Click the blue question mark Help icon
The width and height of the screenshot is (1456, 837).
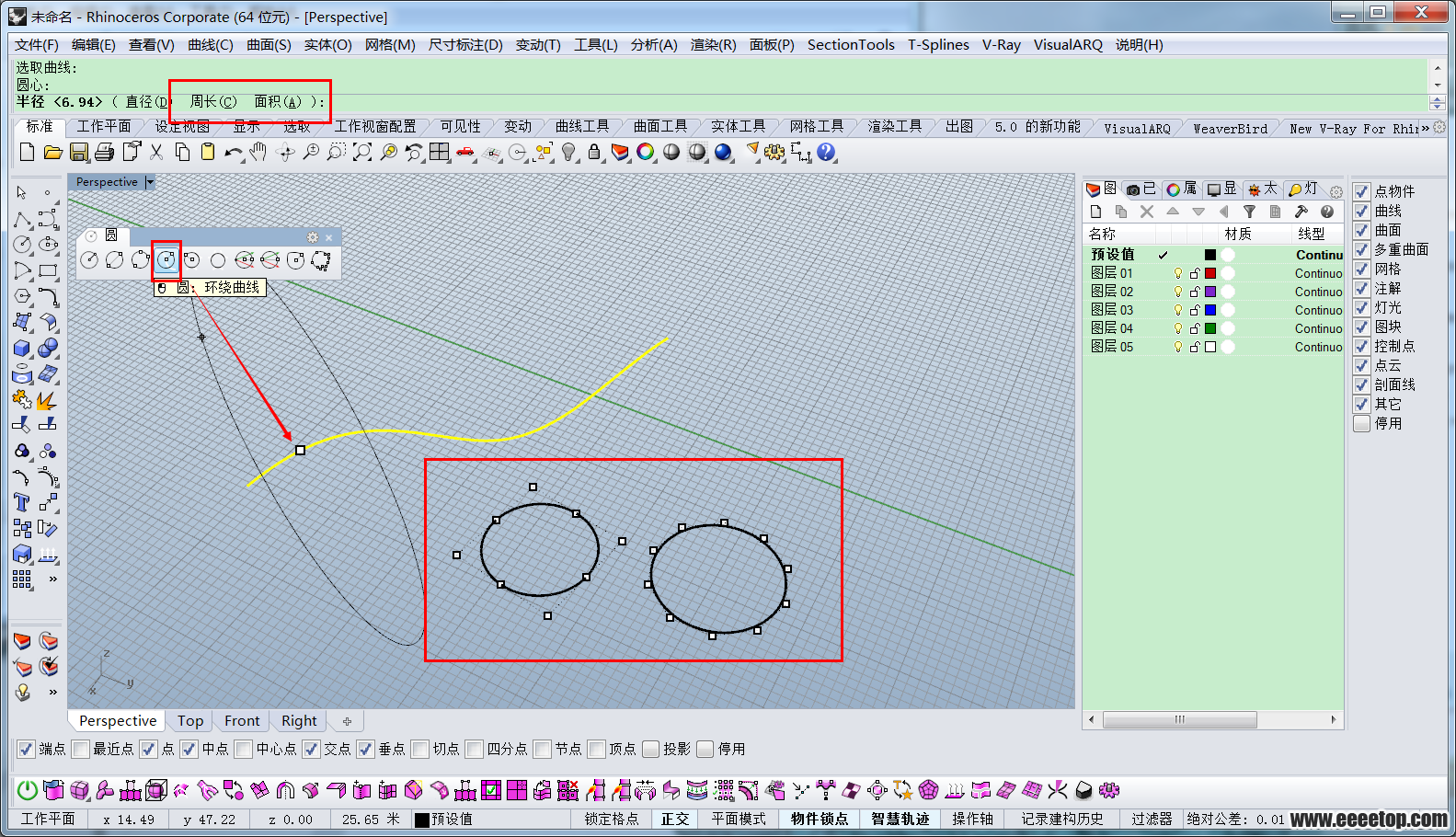coord(826,152)
